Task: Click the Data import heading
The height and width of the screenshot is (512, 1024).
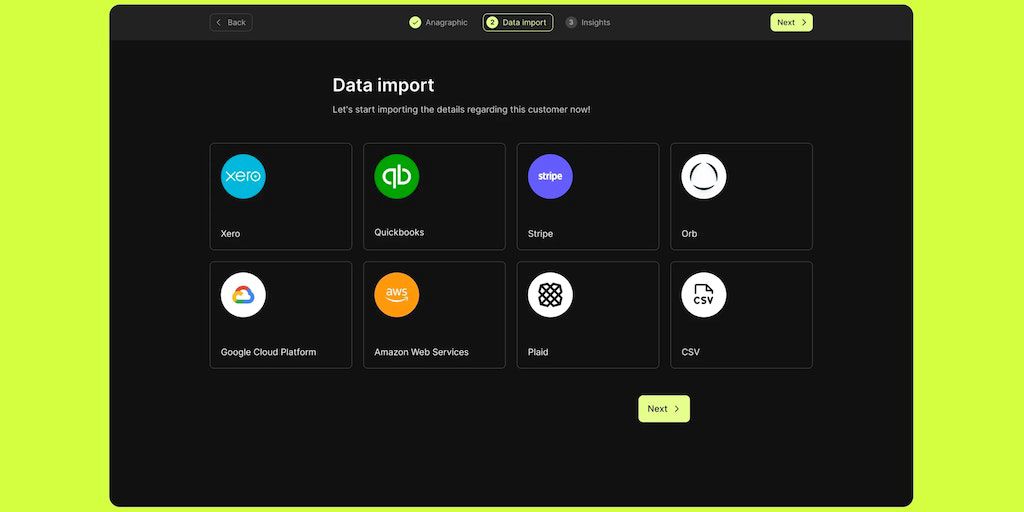Action: tap(383, 86)
